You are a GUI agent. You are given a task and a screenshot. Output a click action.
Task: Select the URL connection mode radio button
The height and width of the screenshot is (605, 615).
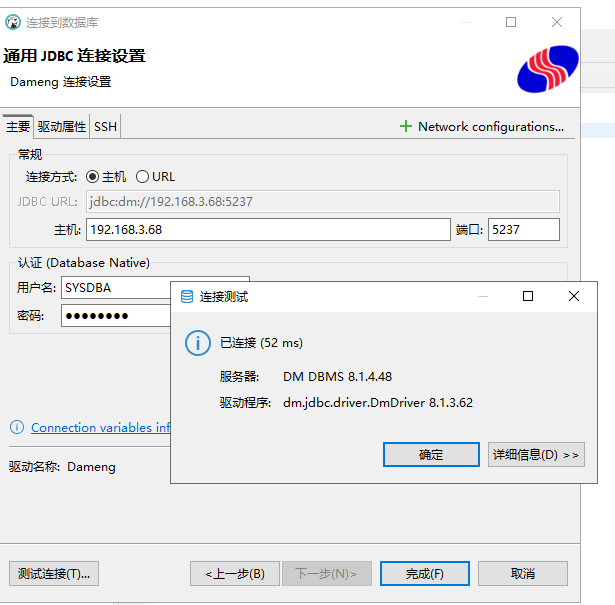142,177
